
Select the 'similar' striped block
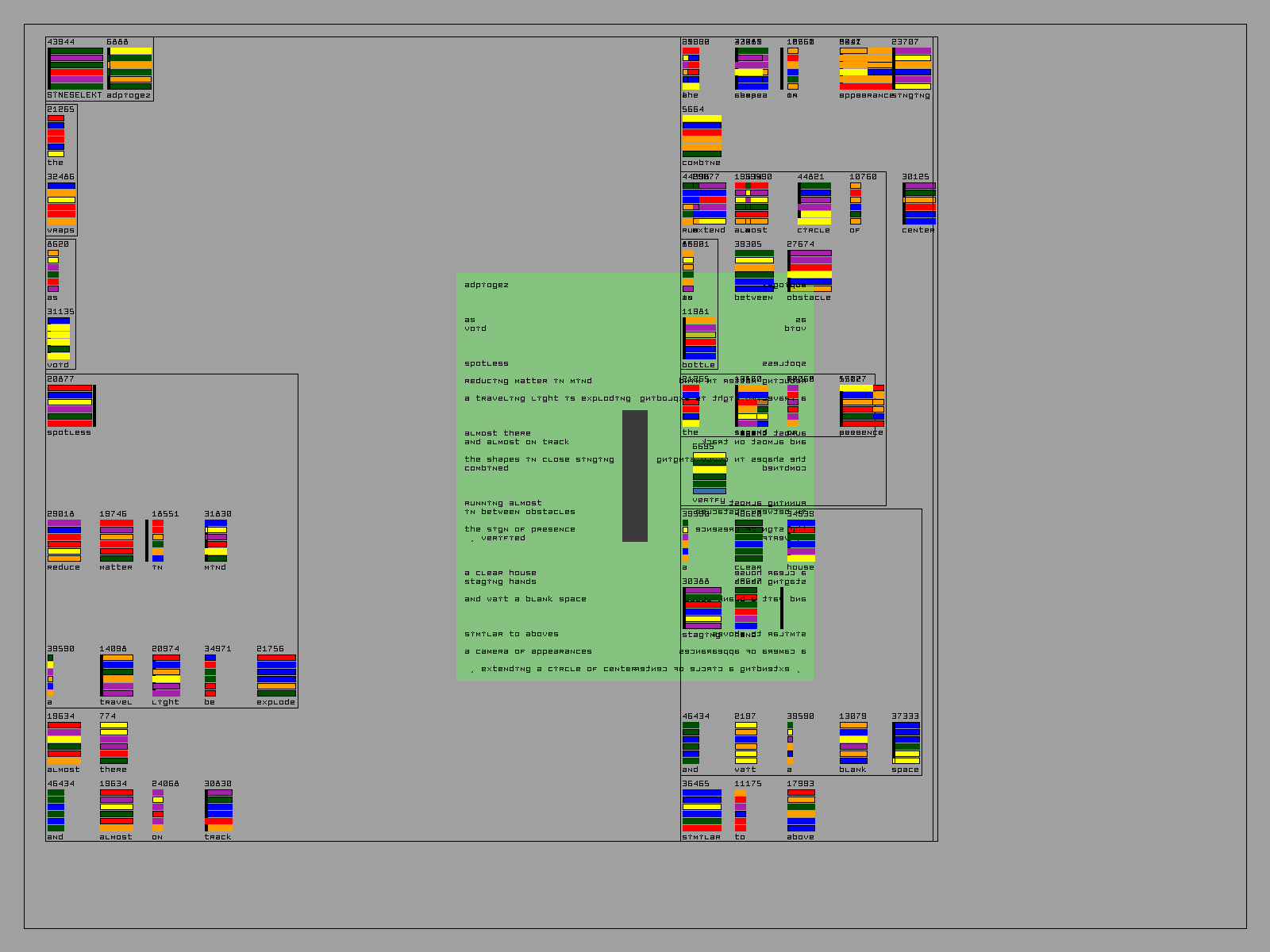(x=702, y=811)
